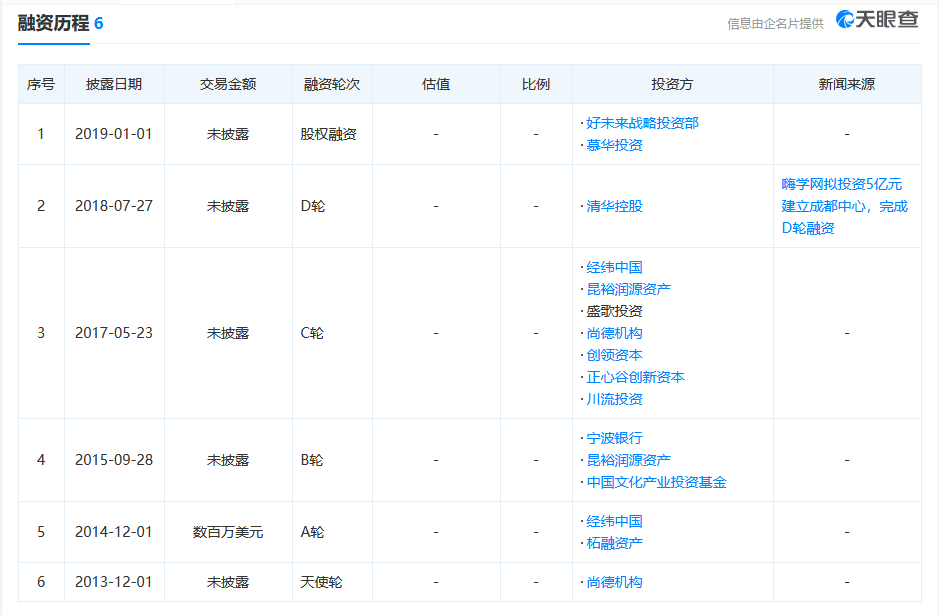Click 未披露 amount in the B轮 row
Viewport: 939px width, 615px height.
(x=228, y=460)
